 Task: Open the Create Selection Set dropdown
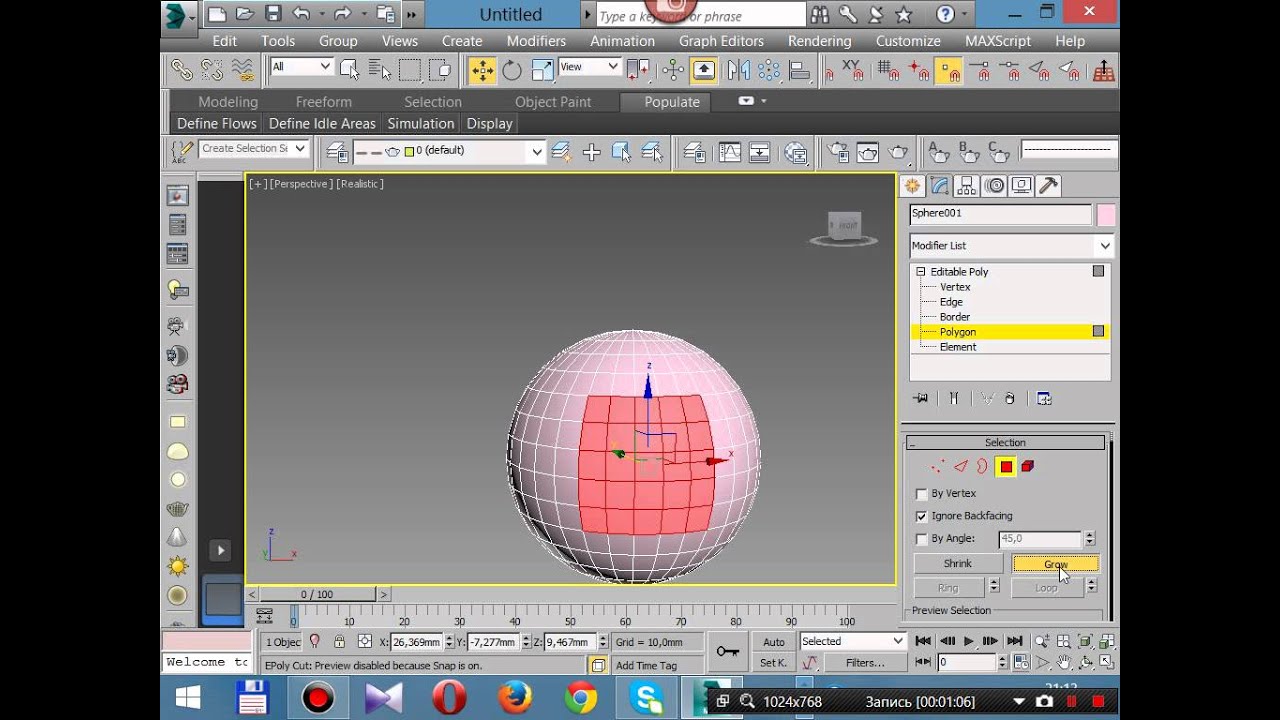point(253,148)
